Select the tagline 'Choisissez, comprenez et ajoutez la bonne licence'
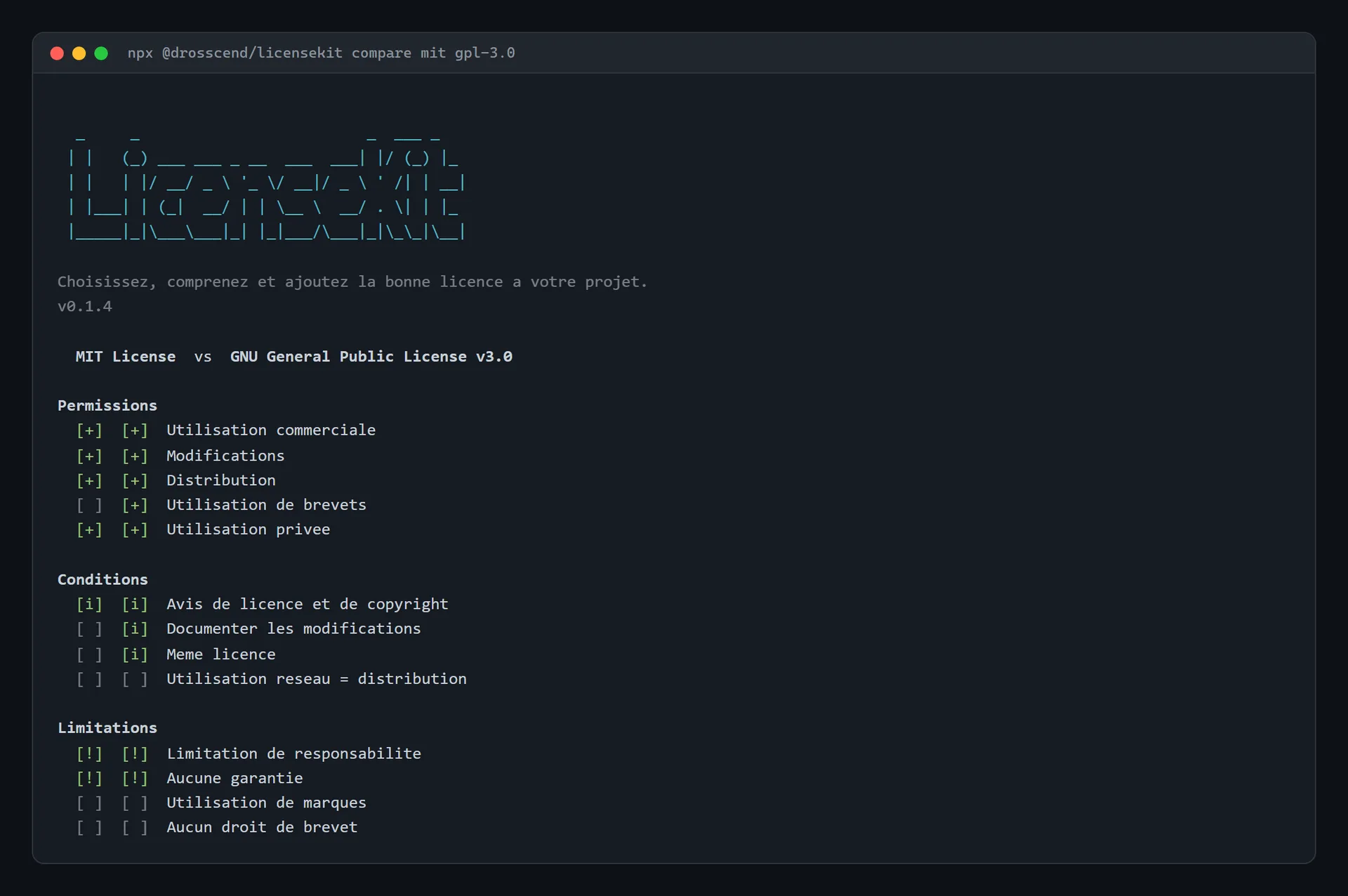This screenshot has height=896, width=1348. coord(280,282)
